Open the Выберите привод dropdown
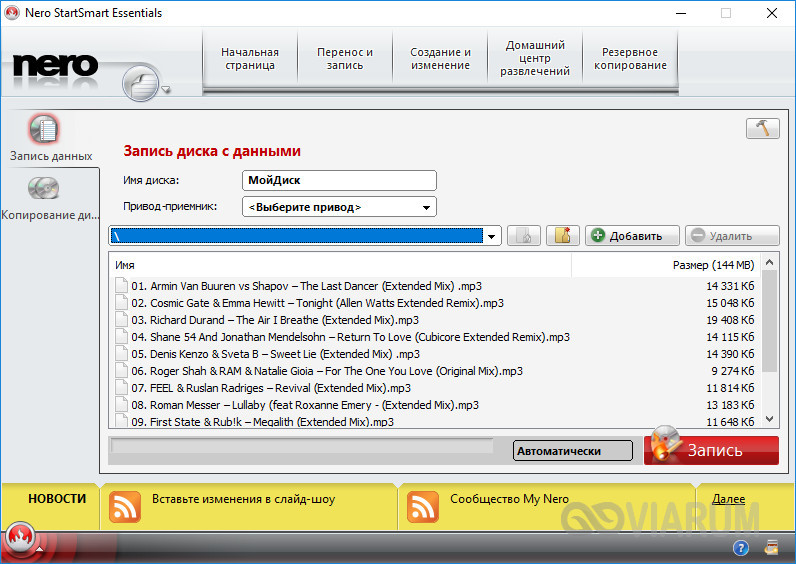Image resolution: width=796 pixels, height=564 pixels. click(x=339, y=207)
